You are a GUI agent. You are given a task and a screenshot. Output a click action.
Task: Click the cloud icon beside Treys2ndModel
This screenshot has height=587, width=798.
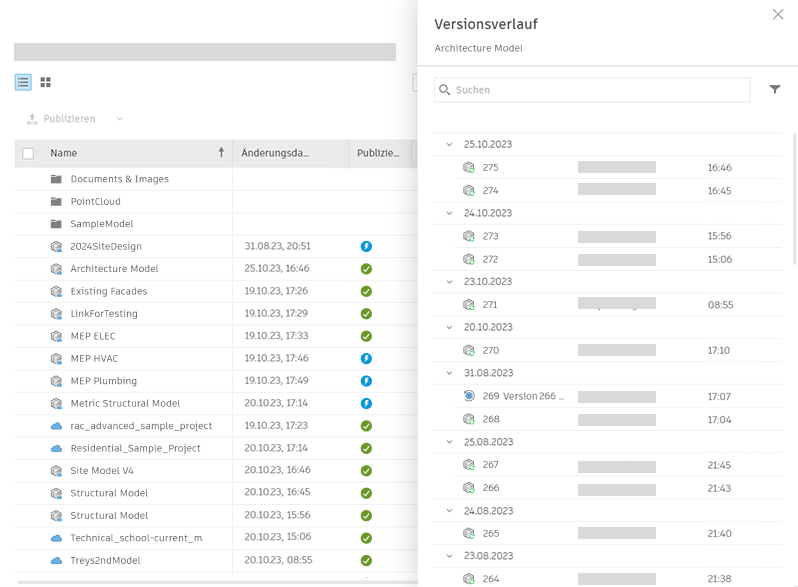pyautogui.click(x=56, y=561)
